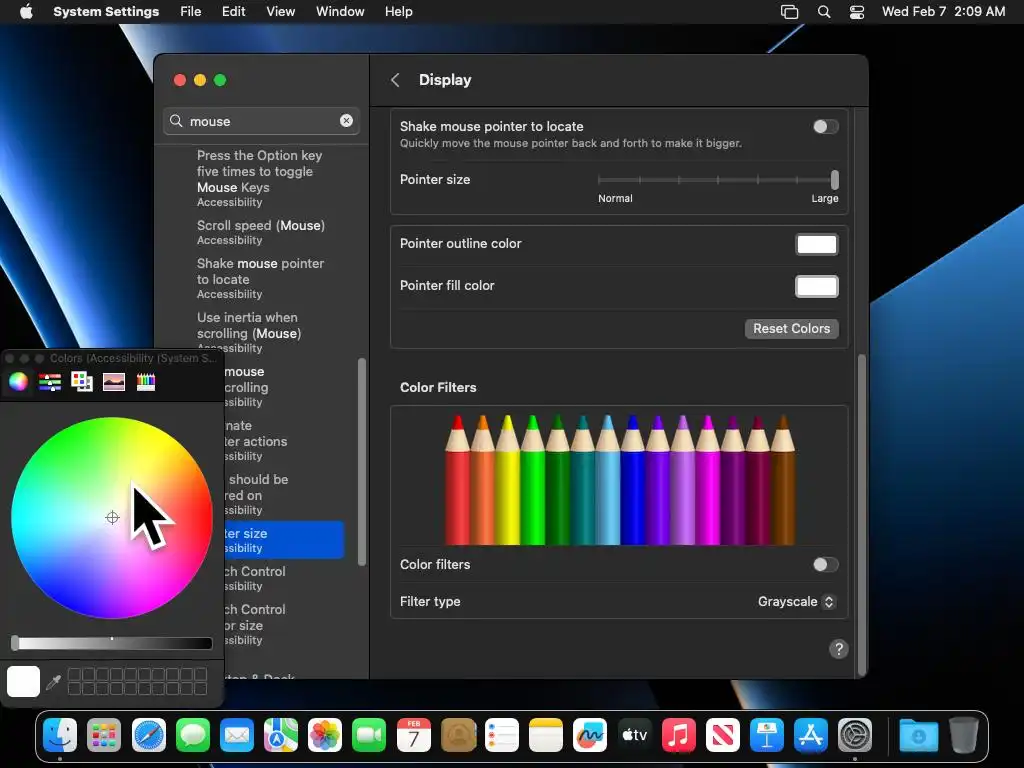
Task: Pick a color with the eyedropper
Action: [x=54, y=682]
